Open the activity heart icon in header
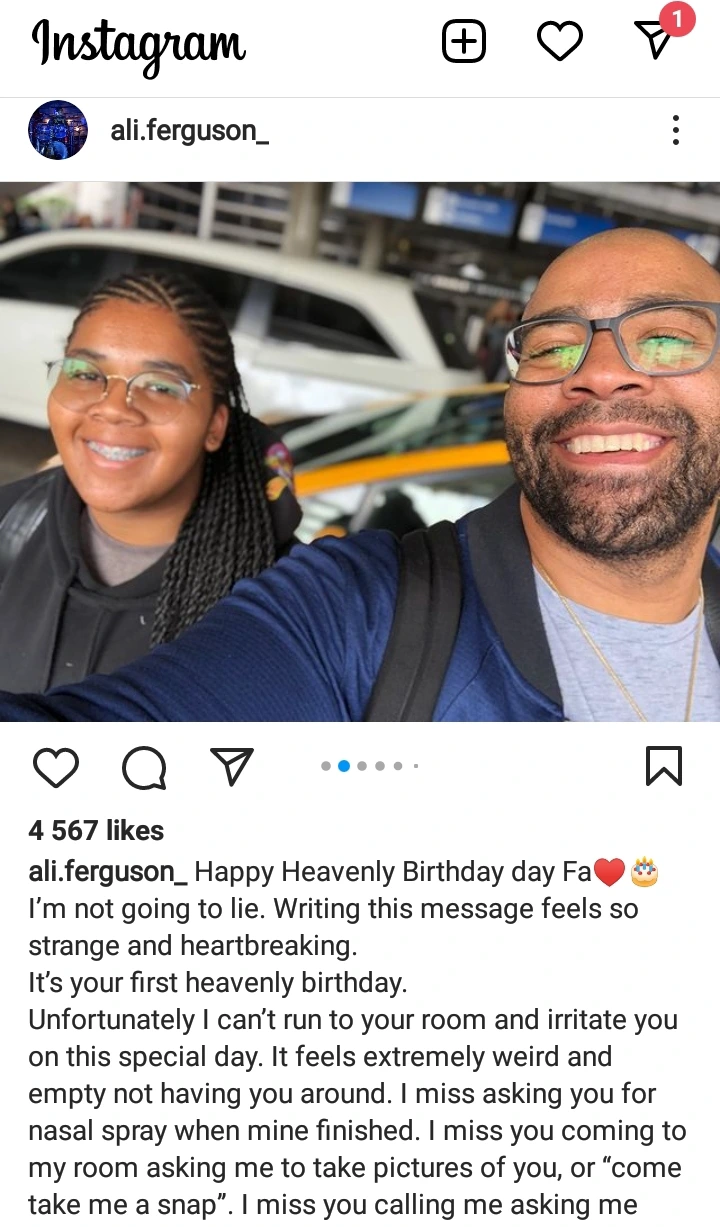 [560, 42]
